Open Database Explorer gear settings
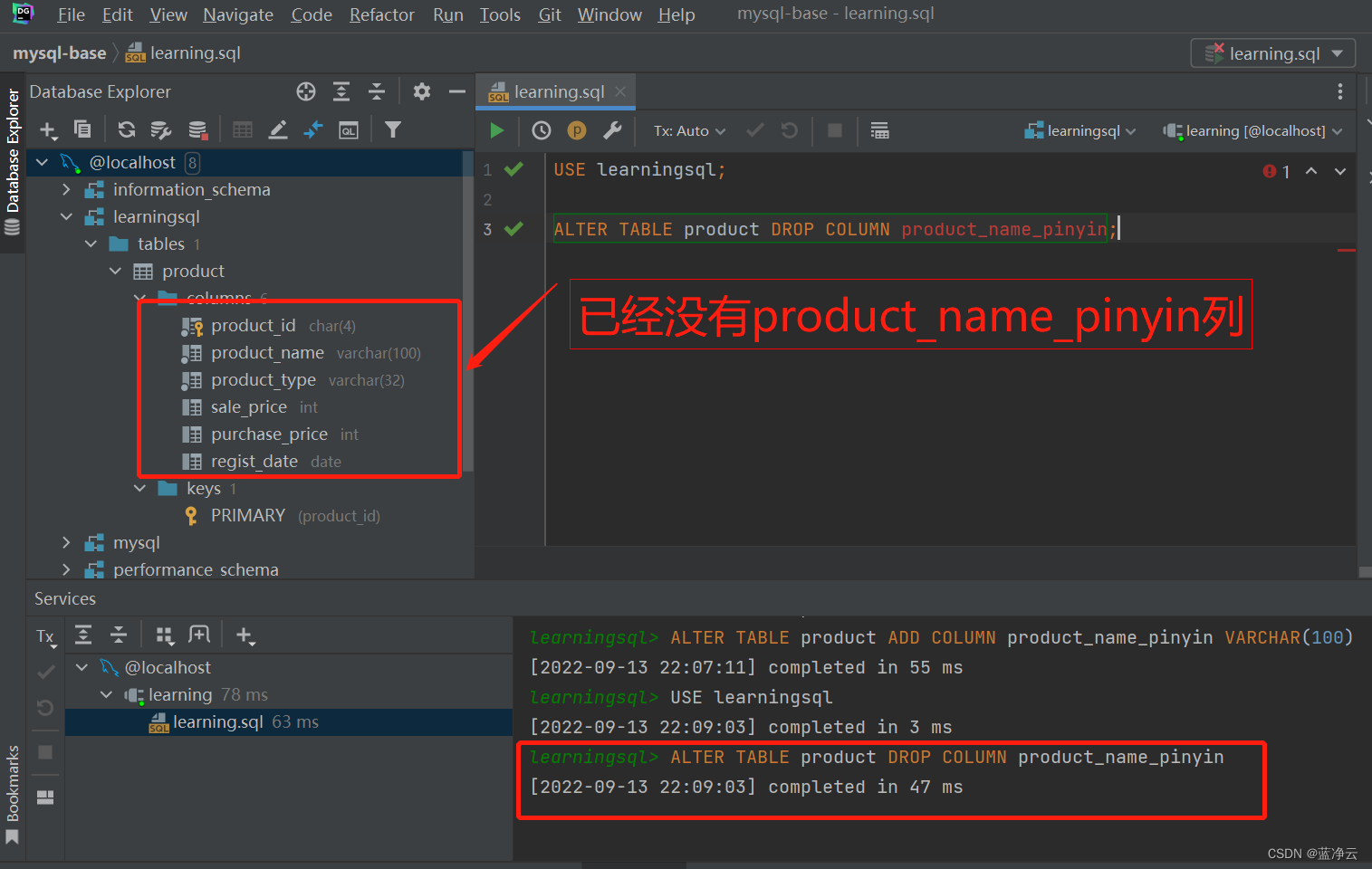Screen dimensions: 1372x869 click(x=422, y=91)
